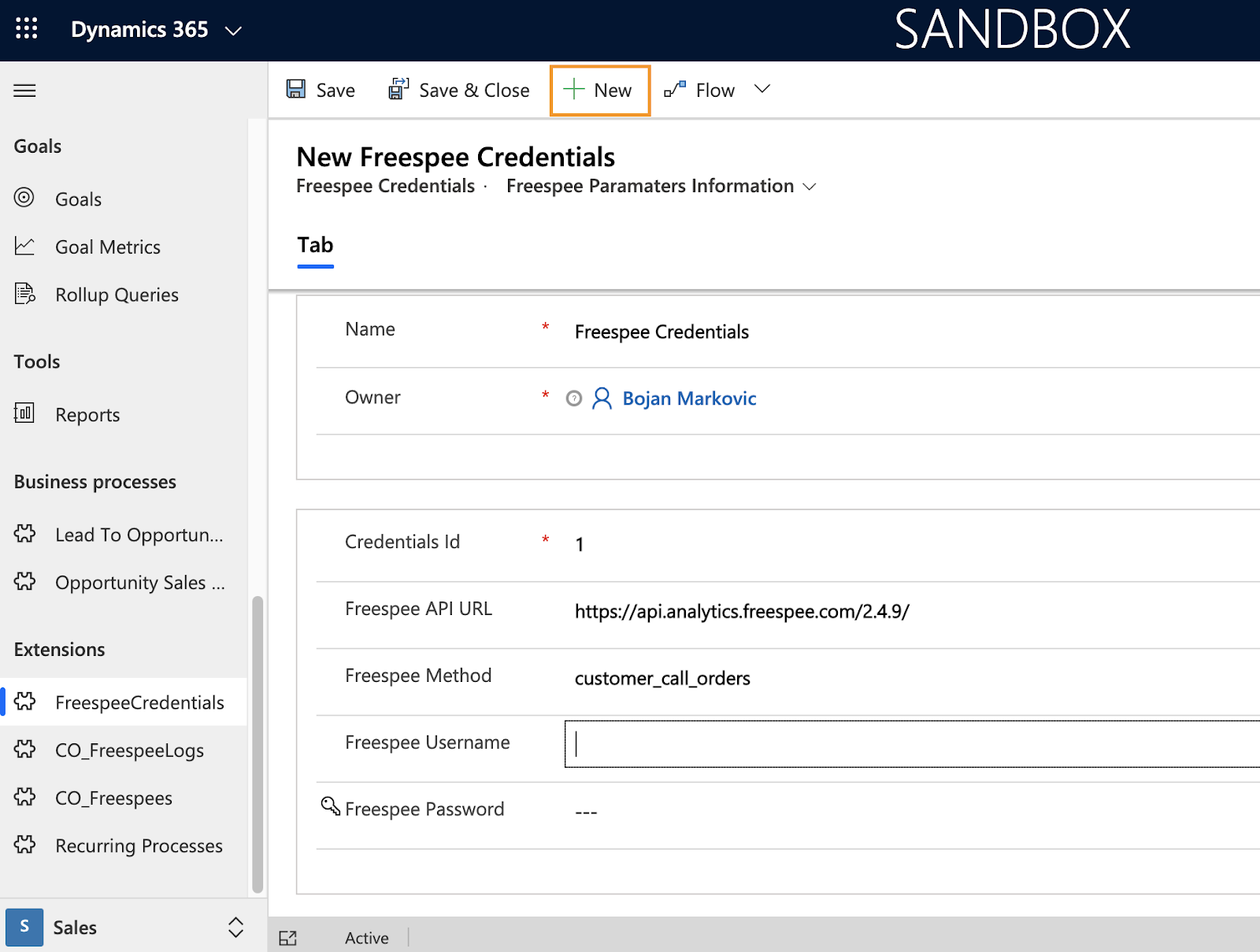The width and height of the screenshot is (1260, 952).
Task: Click the blue S area icon
Action: pyautogui.click(x=24, y=927)
